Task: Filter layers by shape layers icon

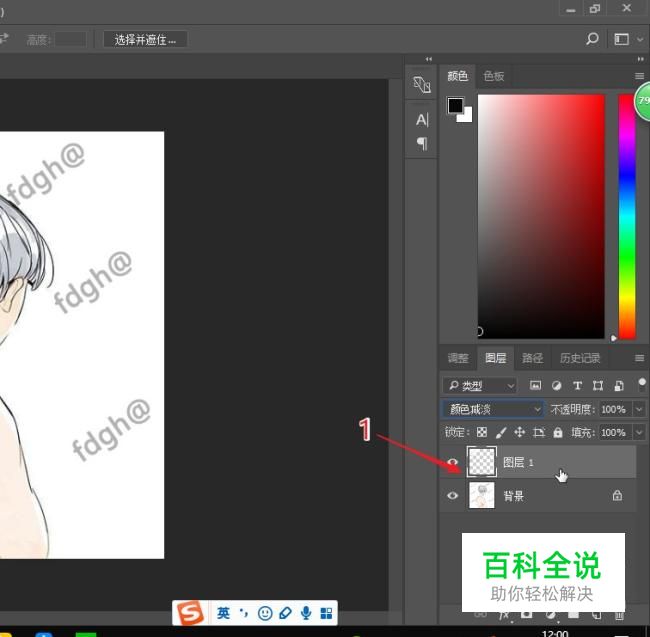Action: point(598,385)
